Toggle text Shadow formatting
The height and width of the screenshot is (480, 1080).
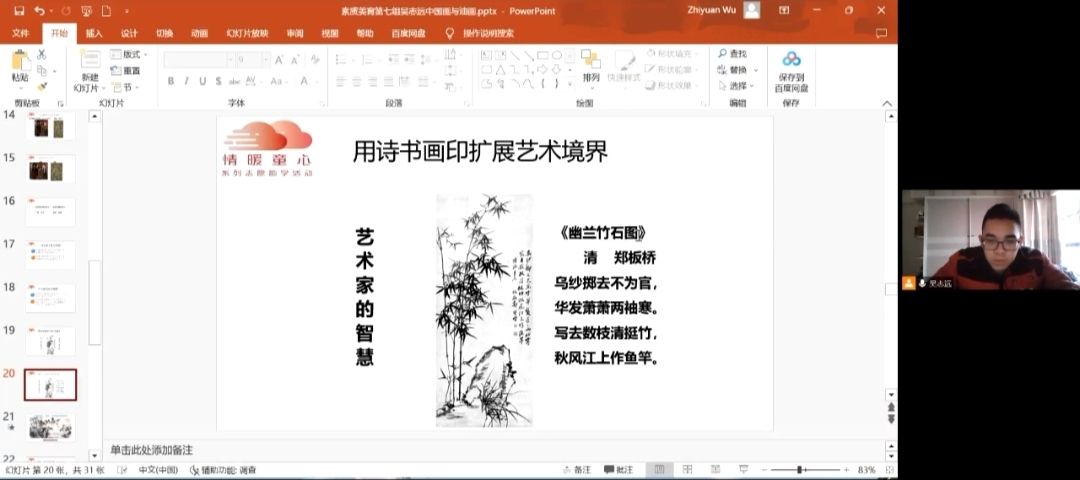[218, 81]
